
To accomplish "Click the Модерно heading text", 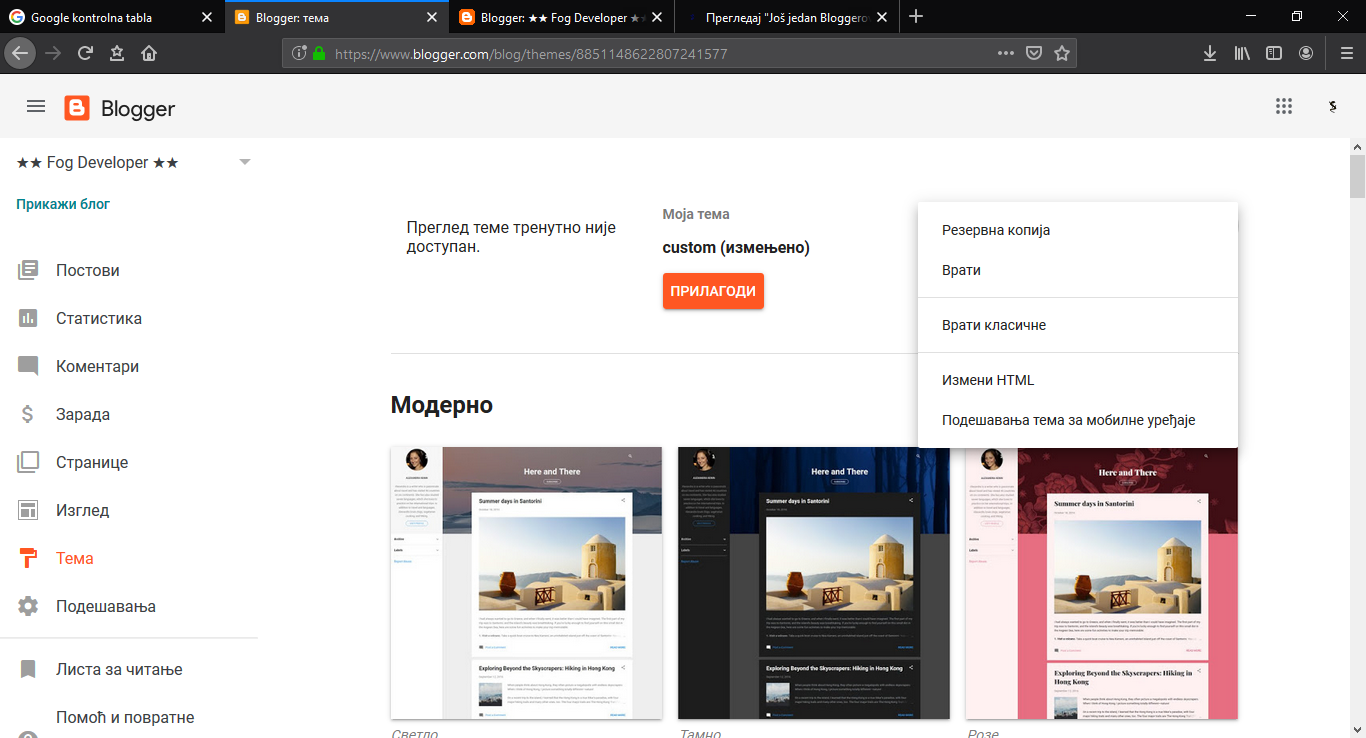I will click(x=442, y=405).
